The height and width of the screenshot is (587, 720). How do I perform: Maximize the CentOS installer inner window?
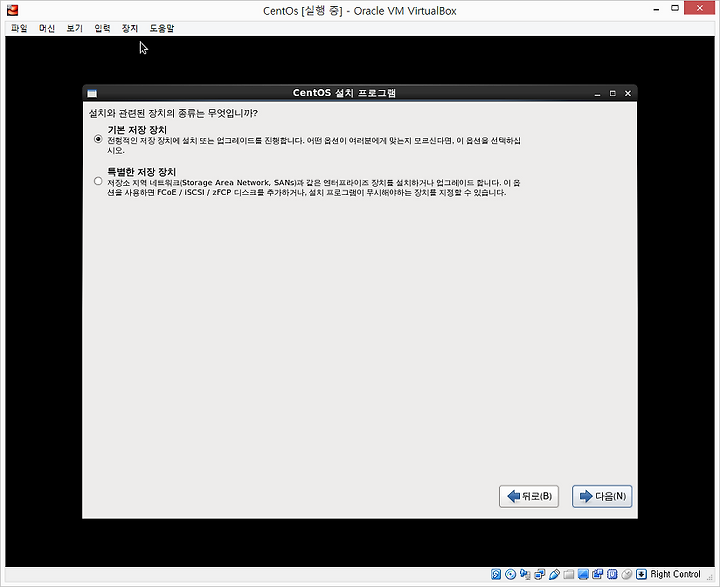click(x=613, y=93)
